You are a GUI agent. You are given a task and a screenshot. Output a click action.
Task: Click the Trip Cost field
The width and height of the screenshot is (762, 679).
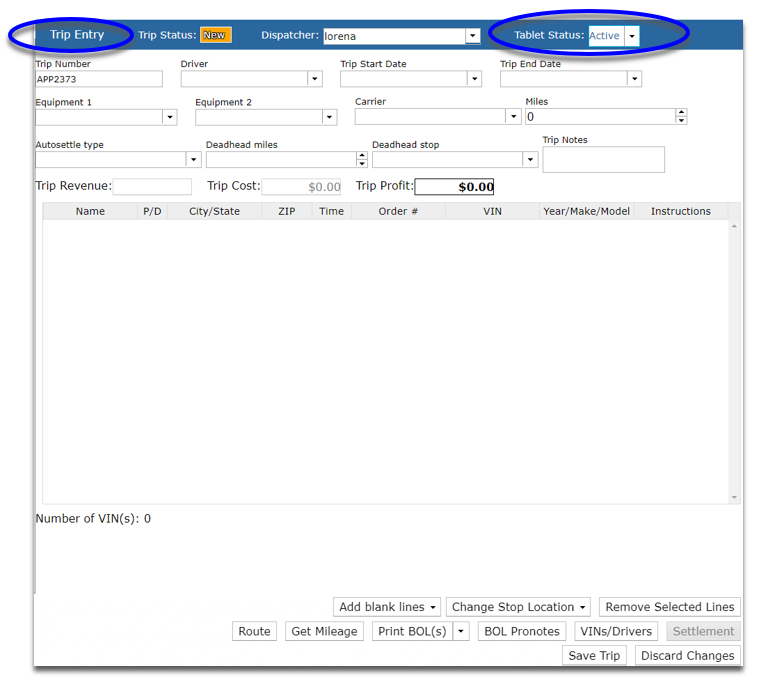pyautogui.click(x=301, y=187)
